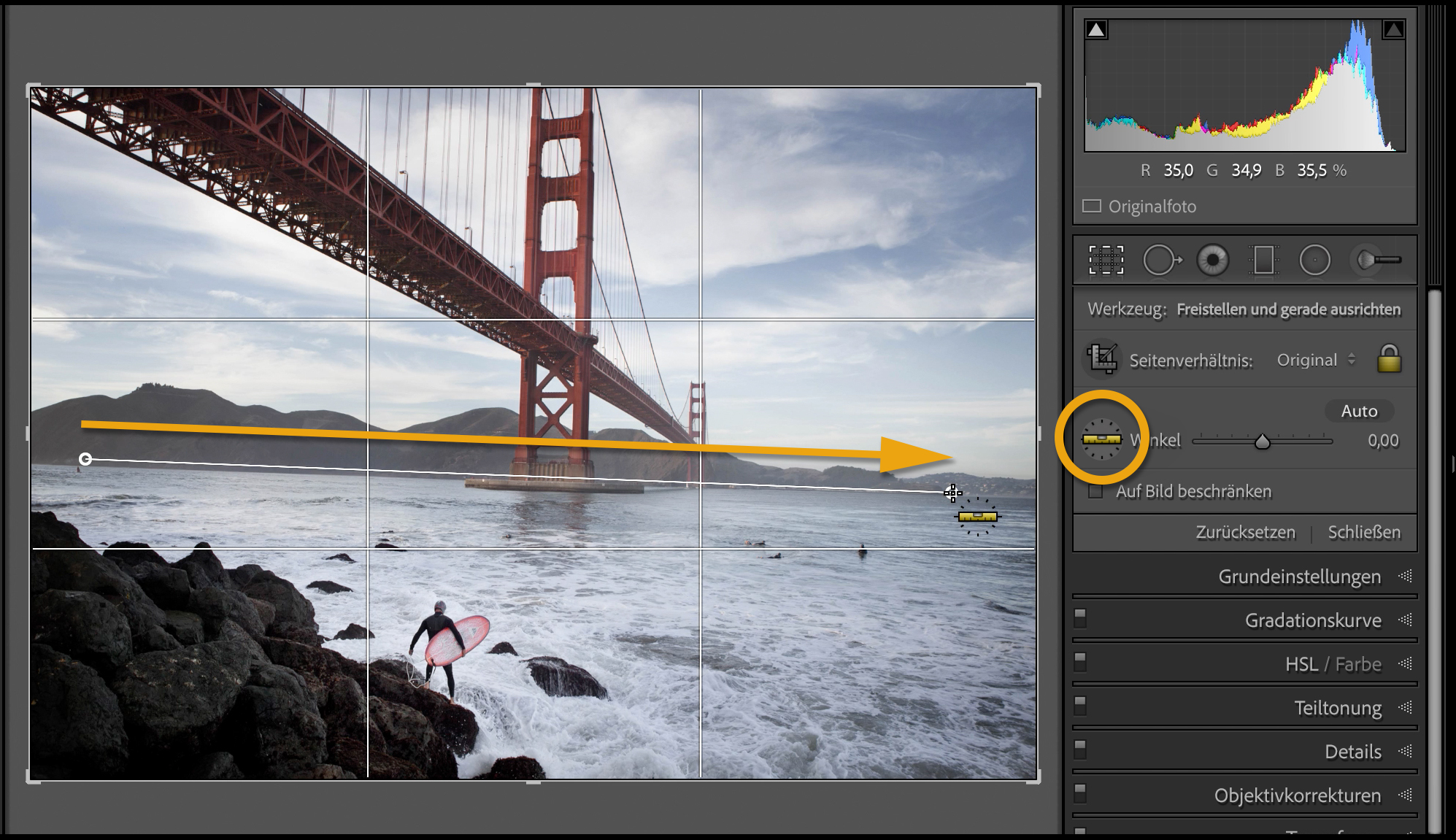Expand the Gradationskurve panel
Image resolution: width=1456 pixels, height=840 pixels.
click(1312, 620)
